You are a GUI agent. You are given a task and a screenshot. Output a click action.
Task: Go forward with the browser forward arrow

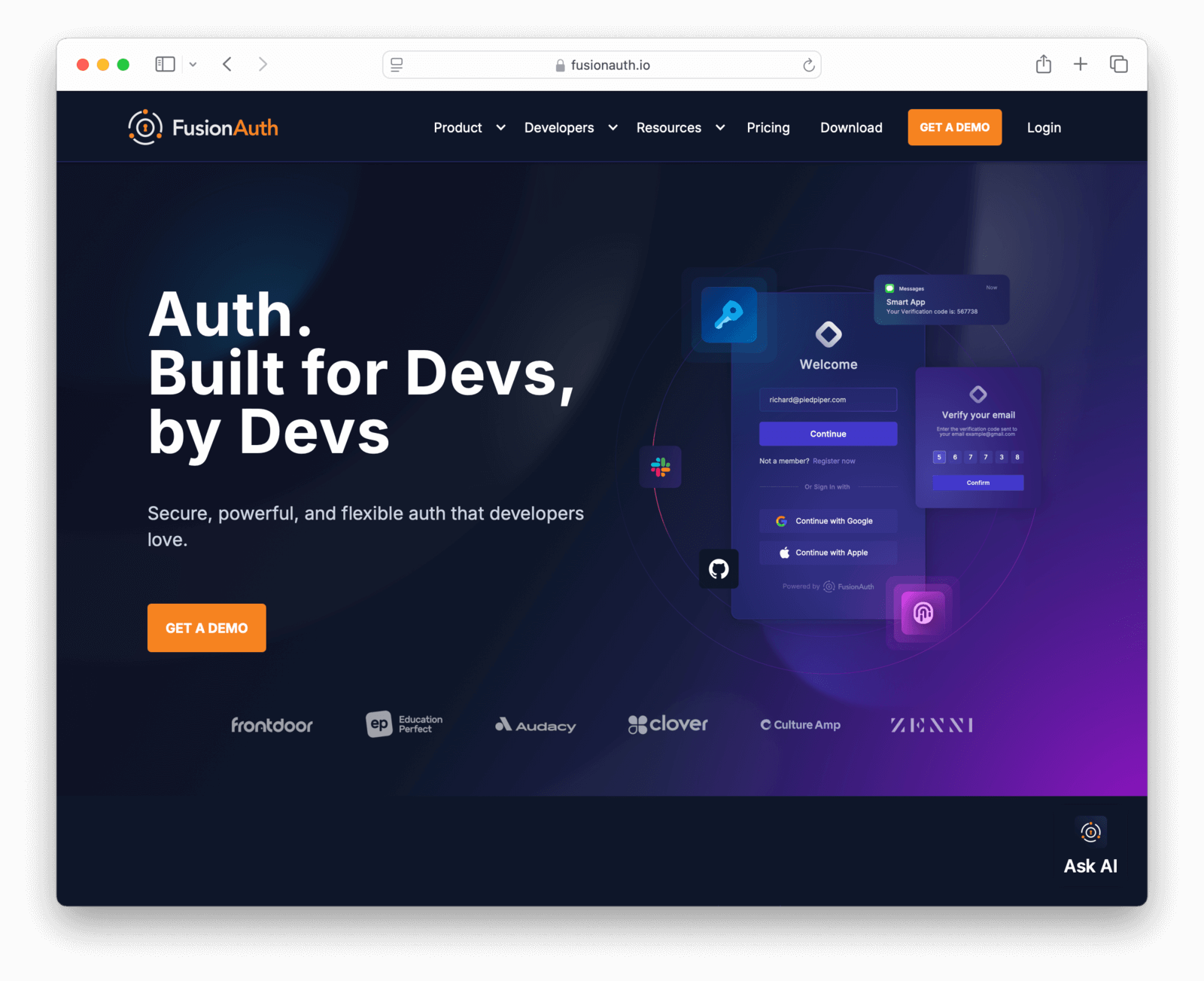click(263, 65)
